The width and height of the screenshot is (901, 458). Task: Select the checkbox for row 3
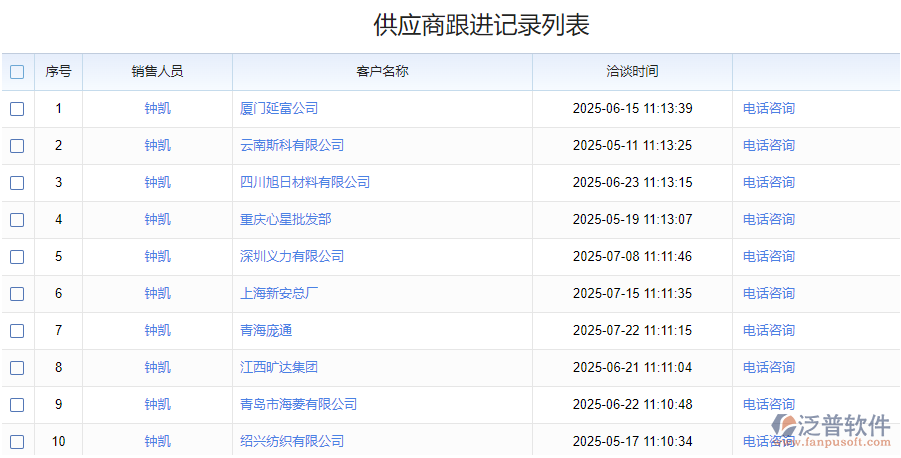(x=17, y=183)
